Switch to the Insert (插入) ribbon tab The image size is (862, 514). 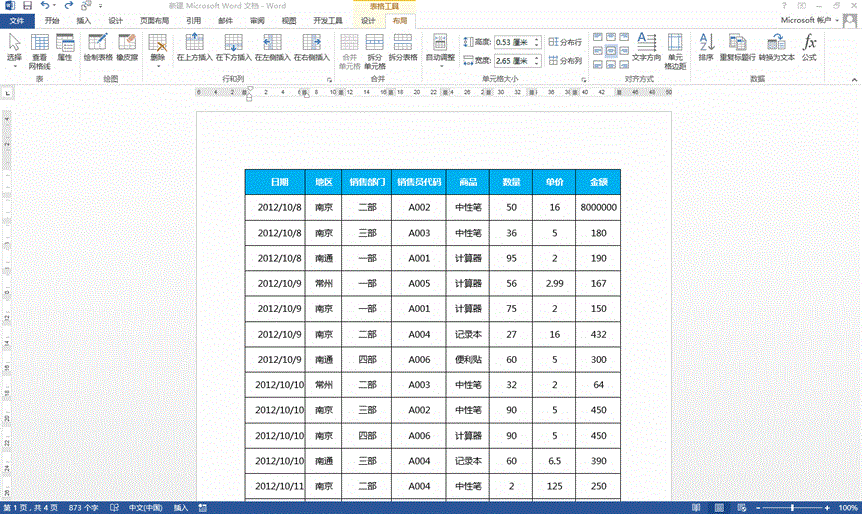click(83, 20)
